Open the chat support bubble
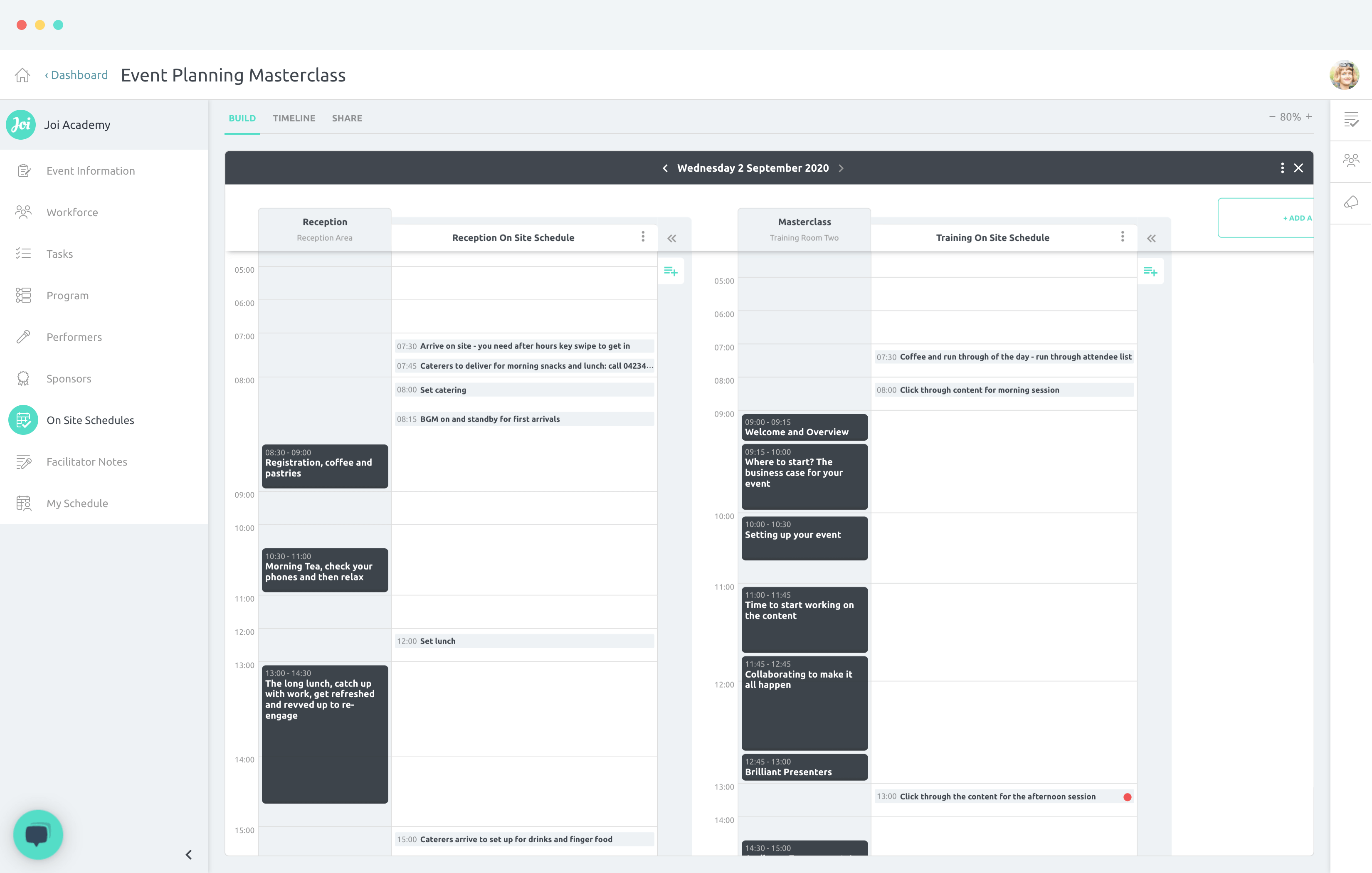Viewport: 1372px width, 873px height. (37, 834)
